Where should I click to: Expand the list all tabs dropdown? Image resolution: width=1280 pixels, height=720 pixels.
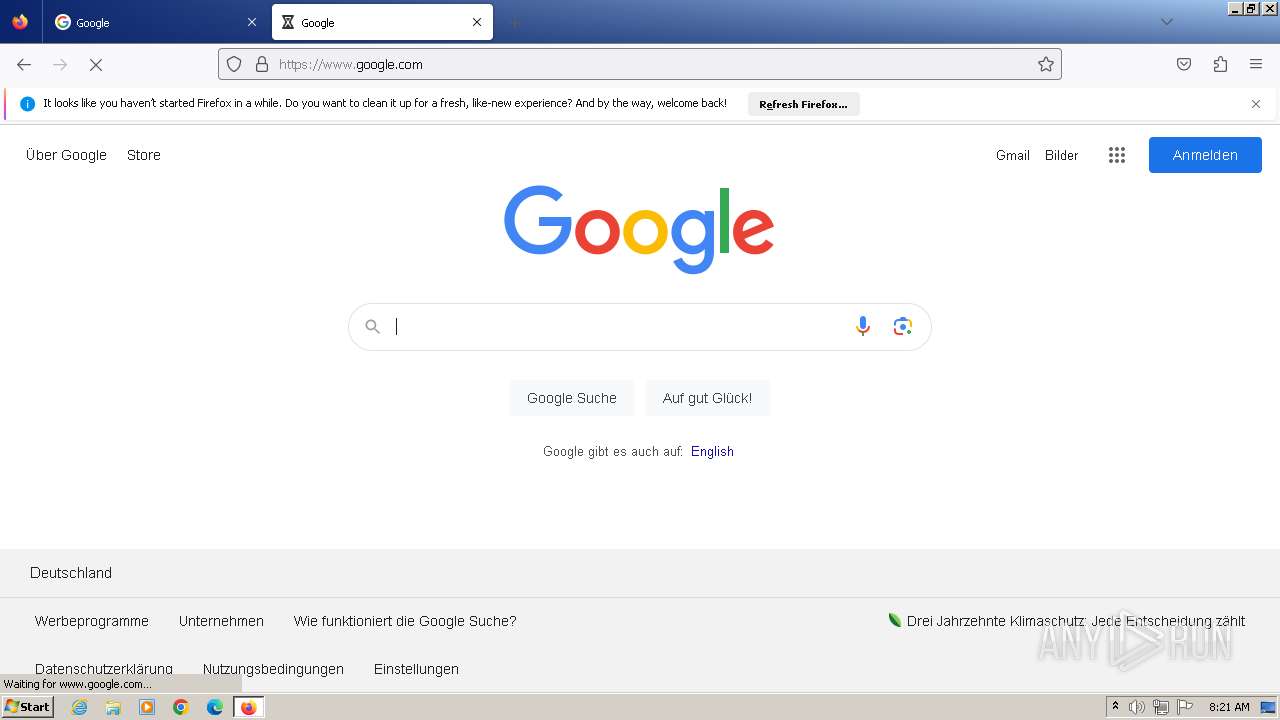pos(1166,22)
